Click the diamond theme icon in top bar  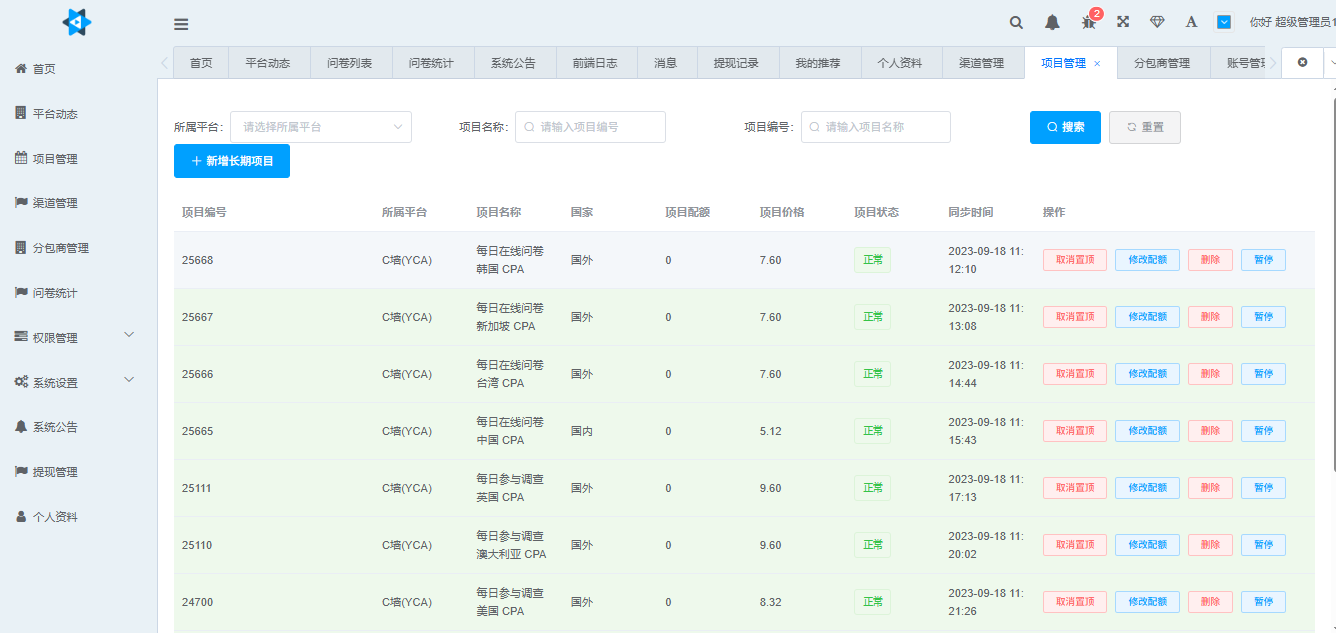point(1157,22)
